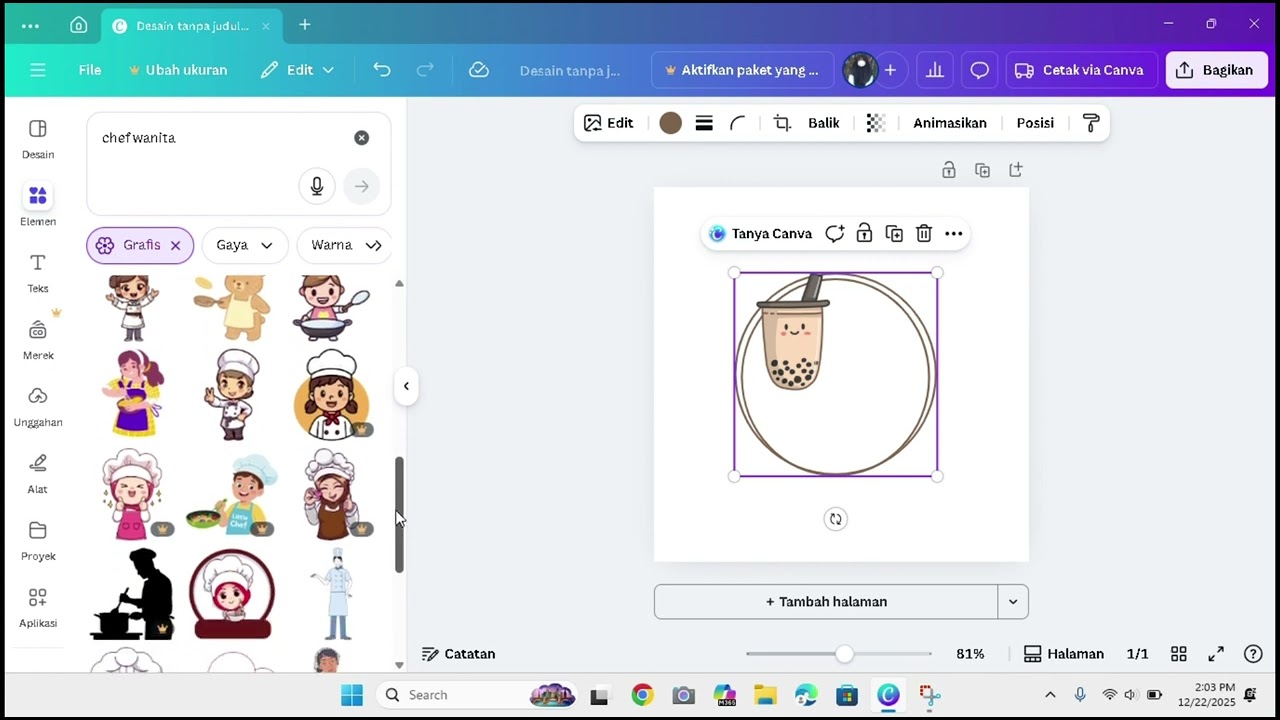Expand the Warna color filter dropdown
Screen dimensions: 1280x720
point(346,245)
